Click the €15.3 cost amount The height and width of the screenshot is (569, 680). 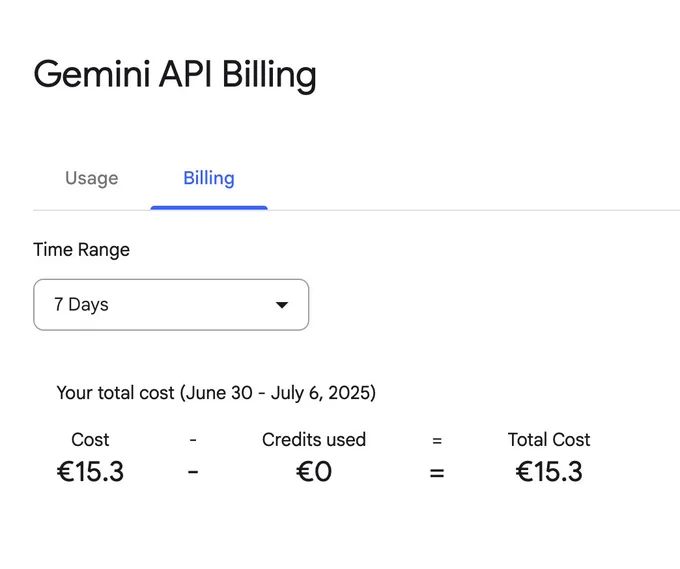(90, 471)
